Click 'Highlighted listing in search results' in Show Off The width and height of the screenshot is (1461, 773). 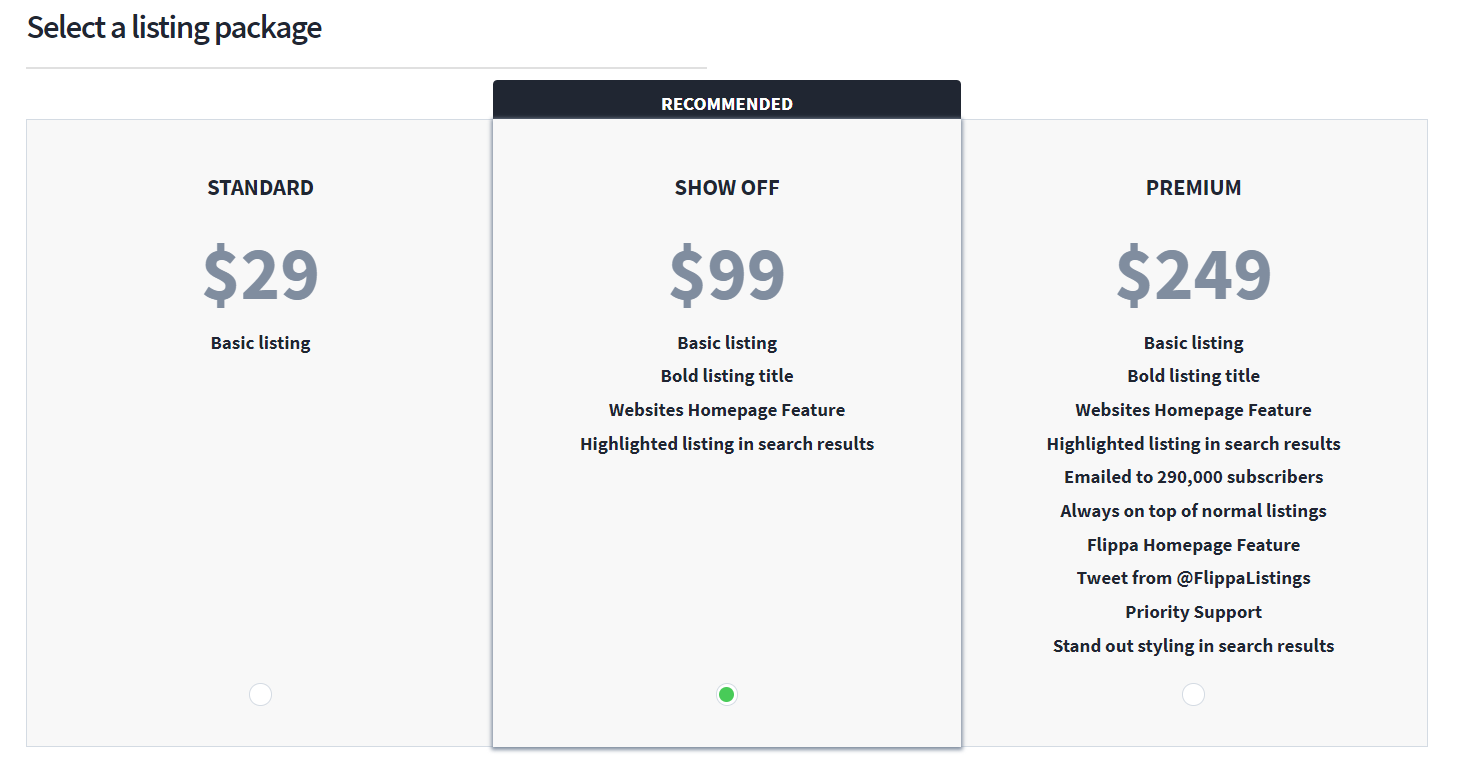click(x=727, y=444)
